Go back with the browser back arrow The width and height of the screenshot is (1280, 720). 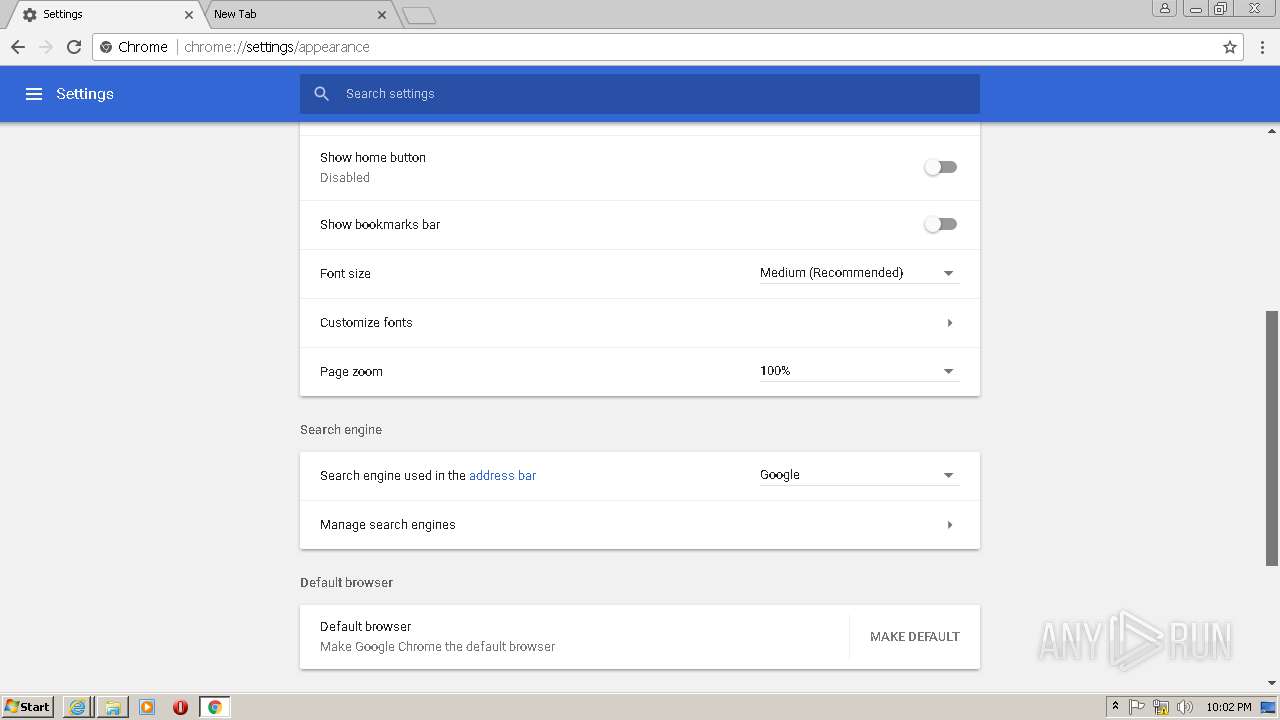click(18, 47)
